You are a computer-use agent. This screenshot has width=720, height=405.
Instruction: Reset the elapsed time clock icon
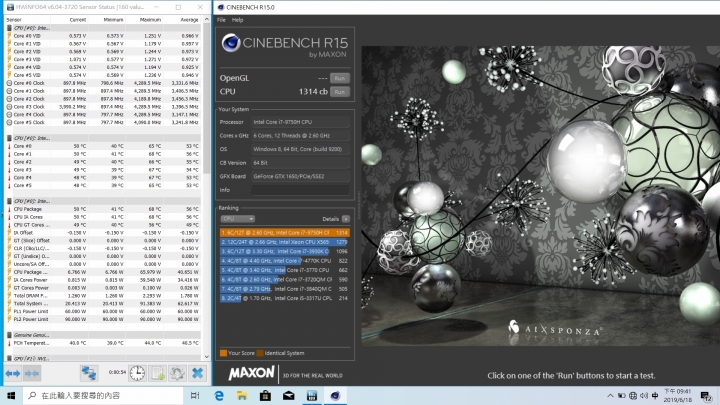[136, 373]
